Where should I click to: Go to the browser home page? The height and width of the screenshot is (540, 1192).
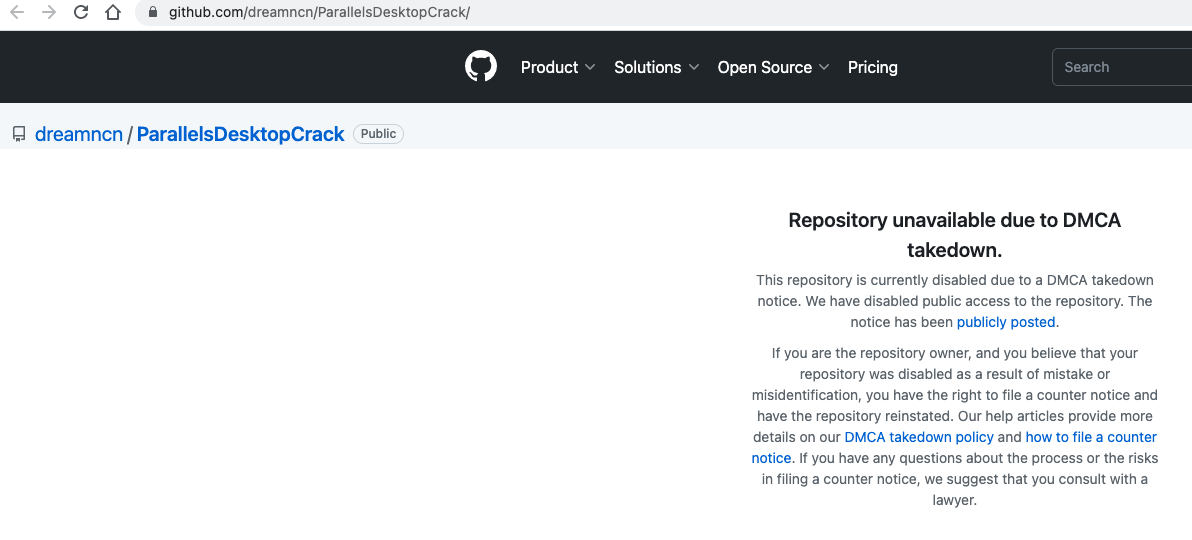tap(113, 13)
